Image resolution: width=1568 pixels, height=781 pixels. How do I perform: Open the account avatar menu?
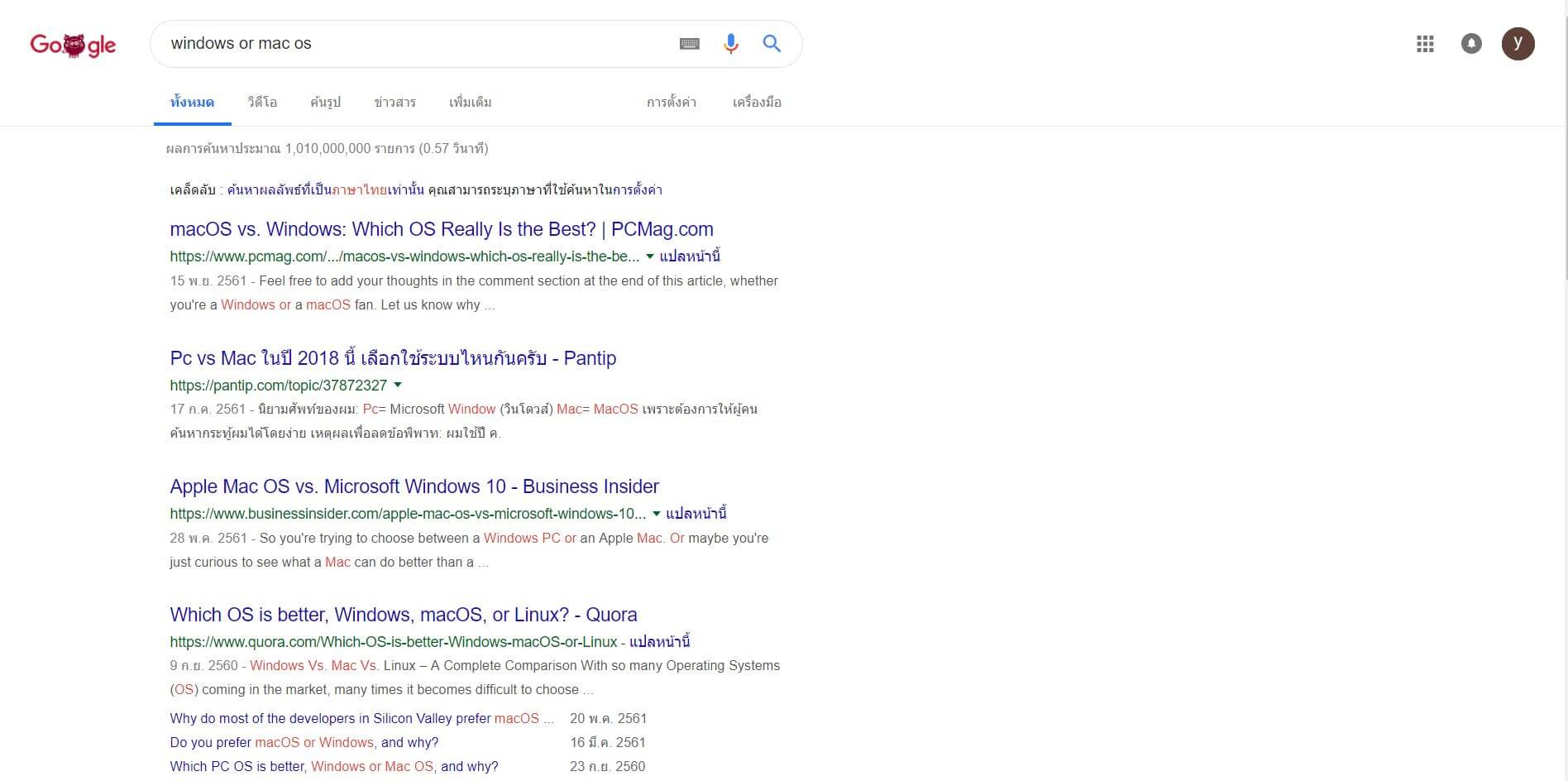[1518, 44]
